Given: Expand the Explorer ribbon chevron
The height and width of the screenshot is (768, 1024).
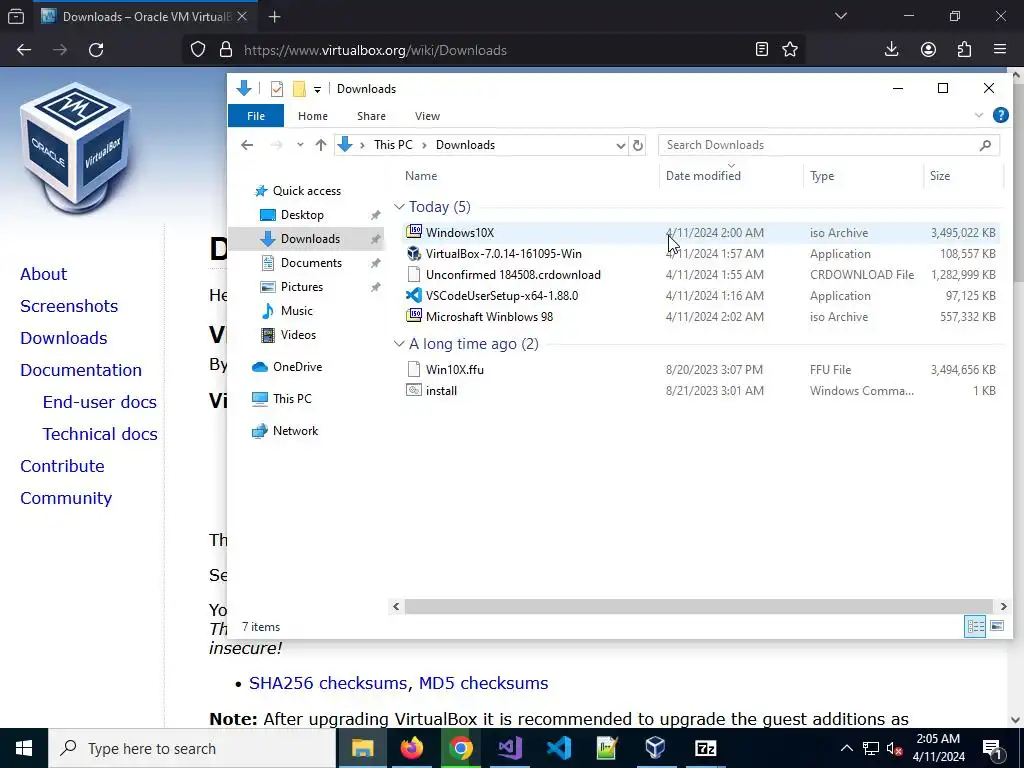Looking at the screenshot, I should (x=978, y=116).
